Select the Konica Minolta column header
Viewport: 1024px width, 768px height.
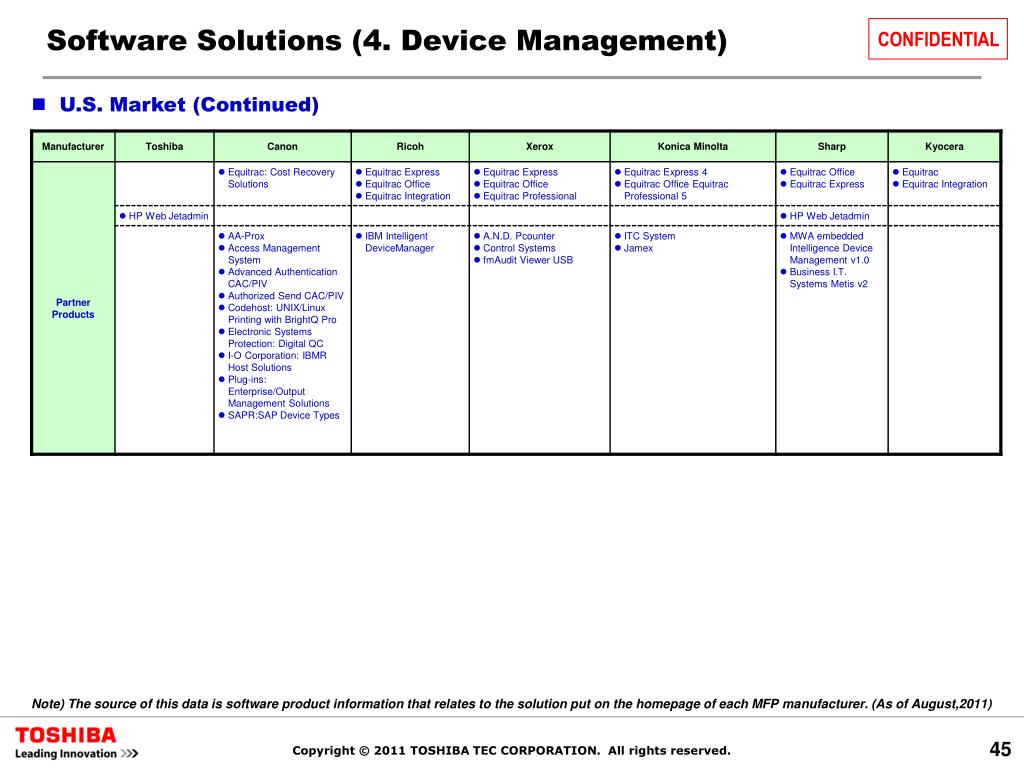693,146
